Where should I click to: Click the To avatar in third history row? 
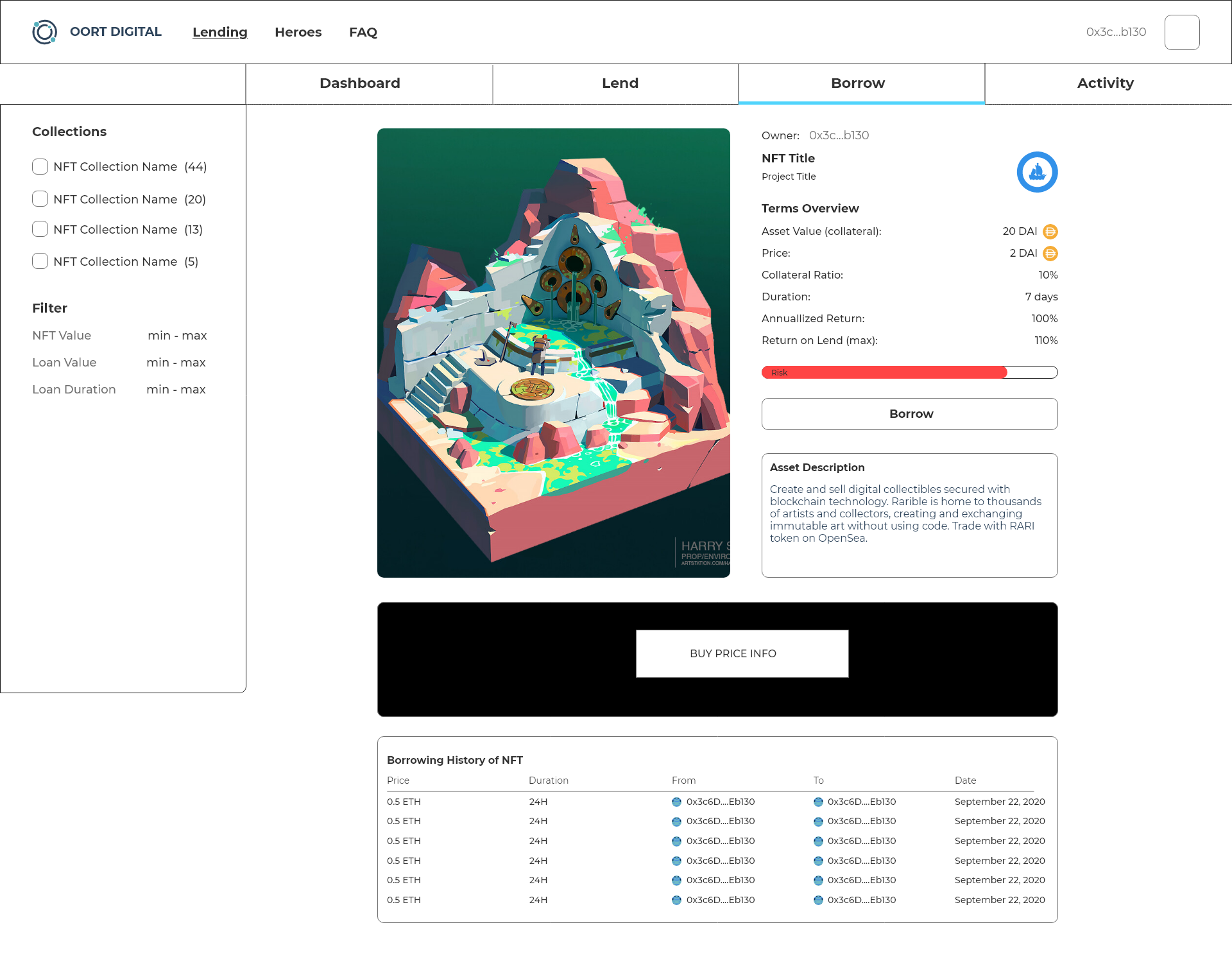(x=818, y=841)
